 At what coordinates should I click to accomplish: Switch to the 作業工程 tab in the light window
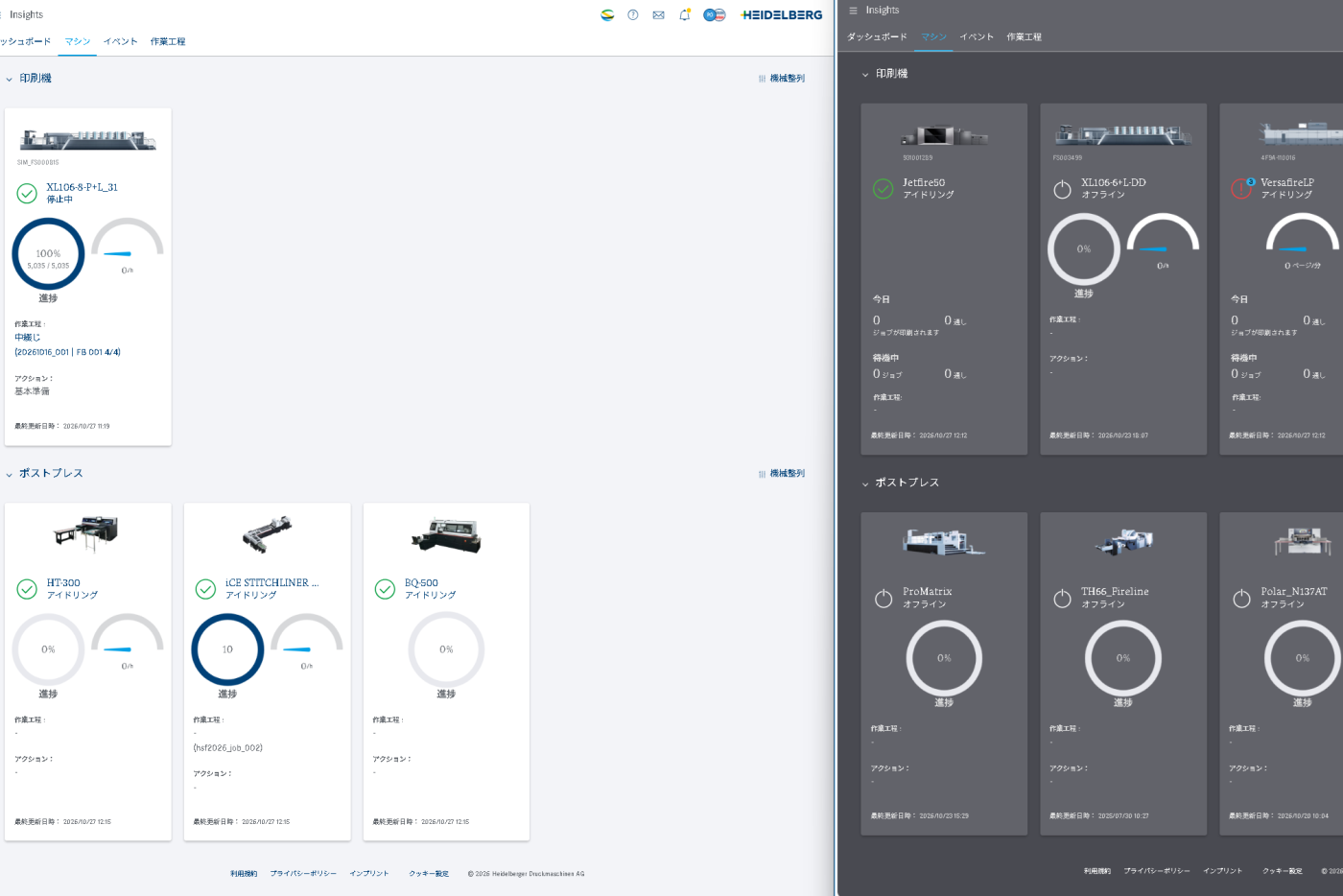click(x=168, y=42)
